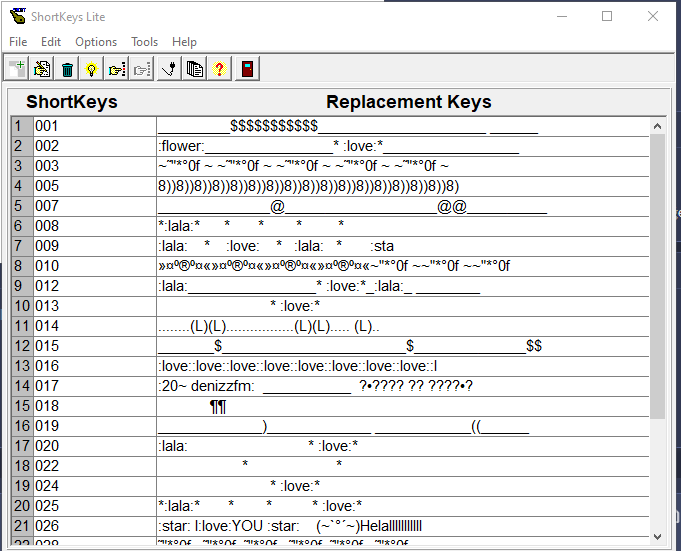The image size is (681, 551).
Task: Click the scroll up arrow of the list
Action: coord(658,126)
